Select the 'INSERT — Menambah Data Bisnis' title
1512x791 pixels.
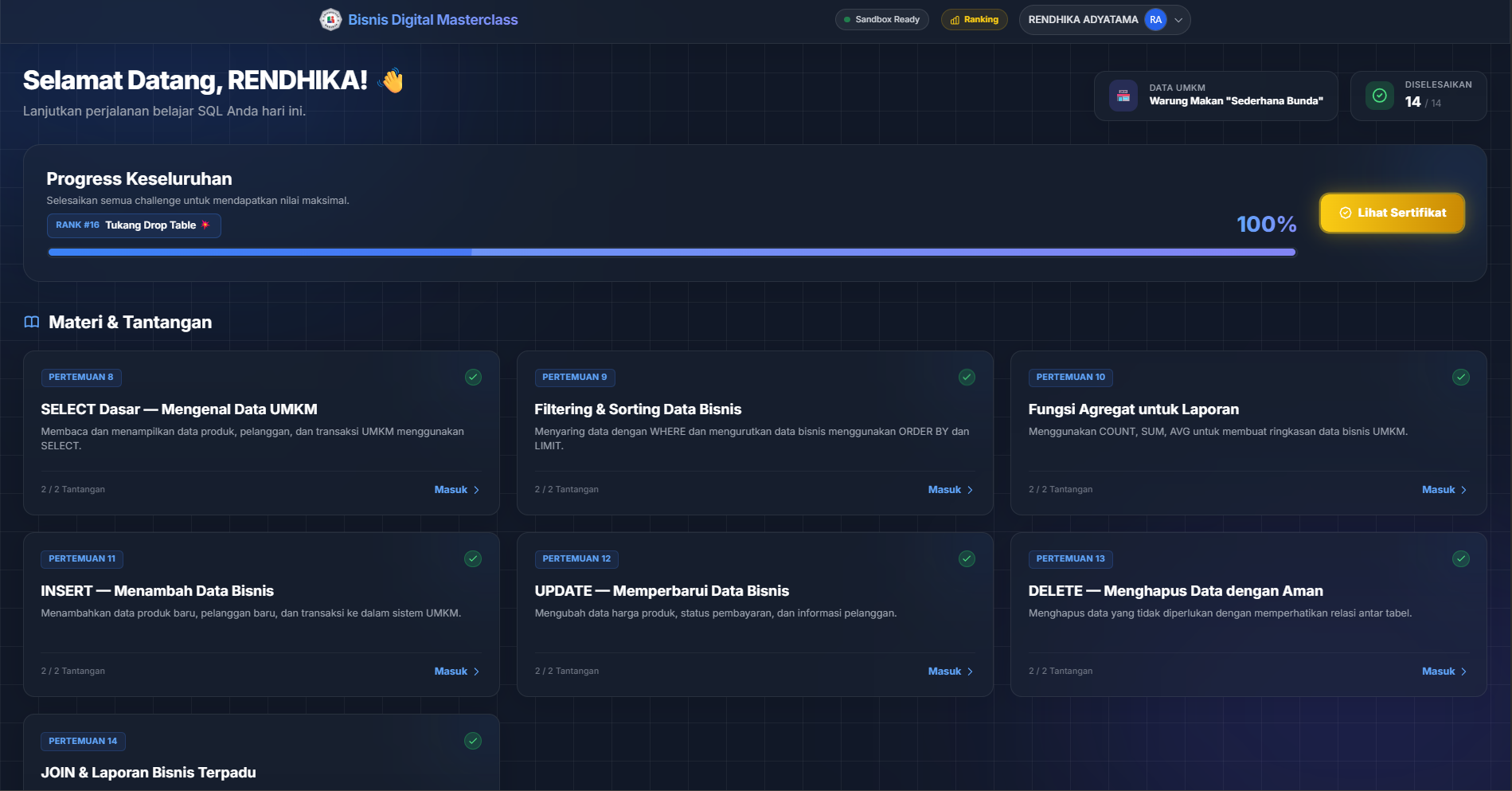(158, 591)
